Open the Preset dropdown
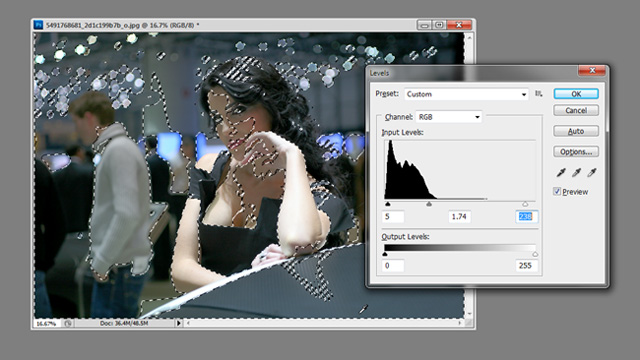The height and width of the screenshot is (360, 640). (466, 94)
